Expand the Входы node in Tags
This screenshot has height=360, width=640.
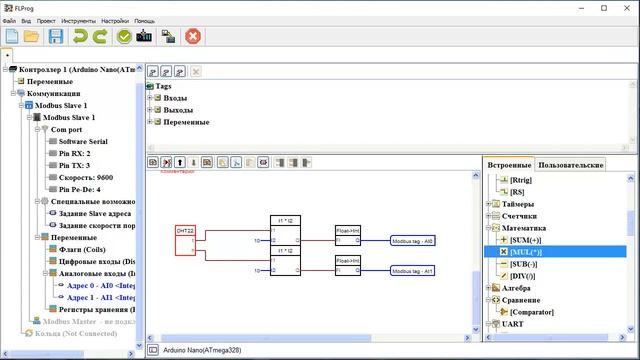[x=150, y=98]
